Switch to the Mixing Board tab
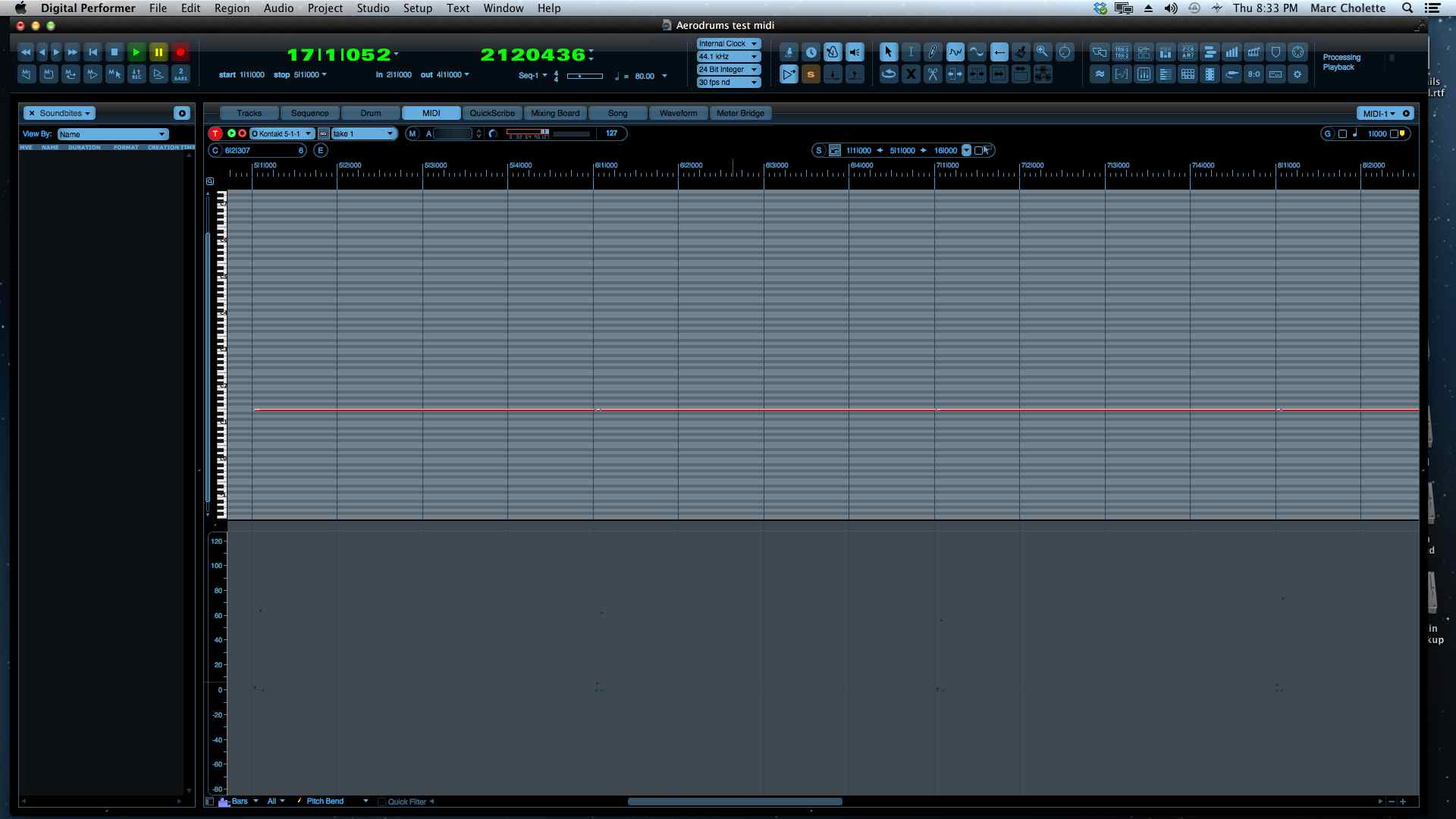This screenshot has height=819, width=1456. [x=555, y=114]
